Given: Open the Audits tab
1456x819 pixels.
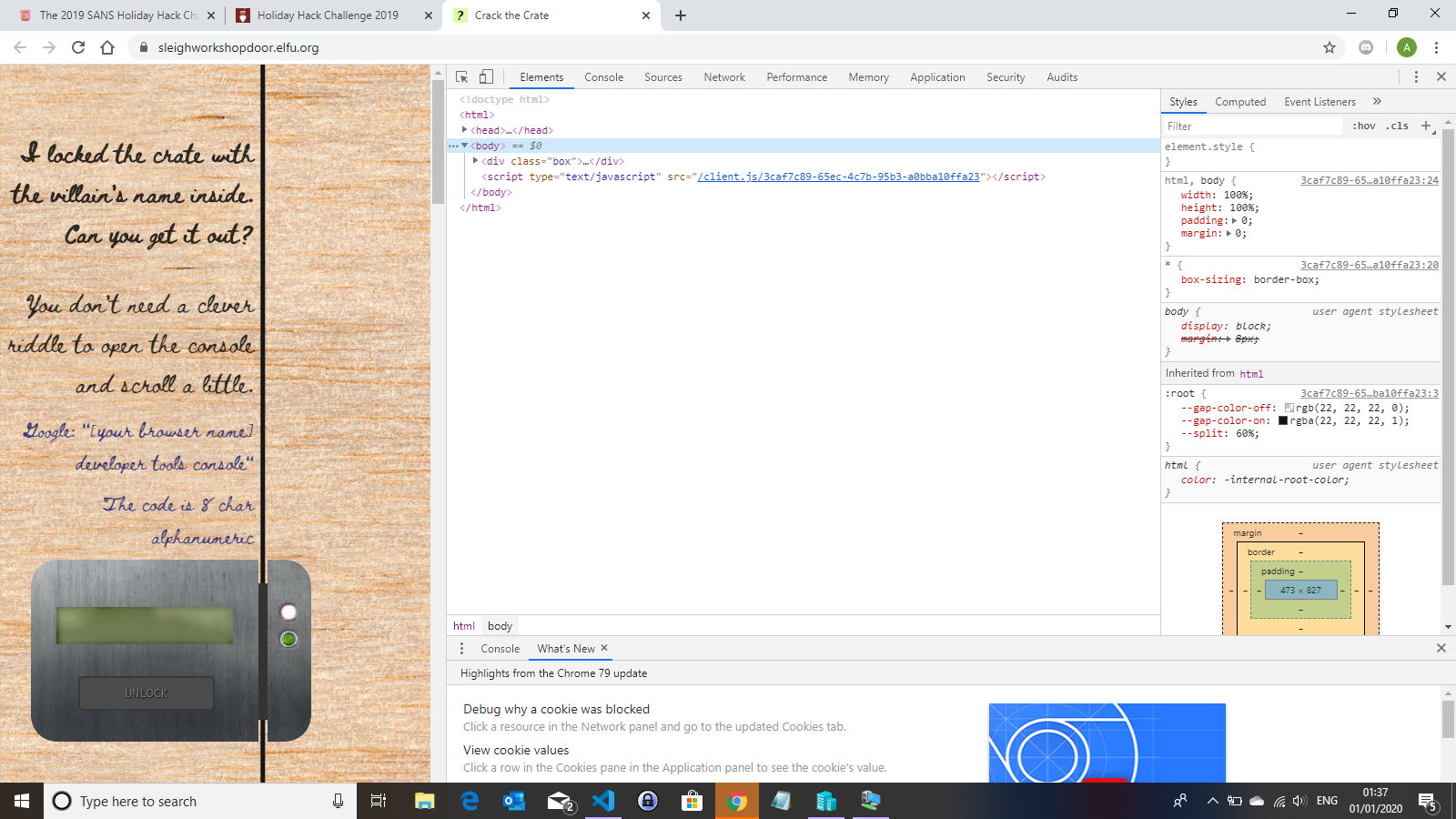Looking at the screenshot, I should 1062,77.
